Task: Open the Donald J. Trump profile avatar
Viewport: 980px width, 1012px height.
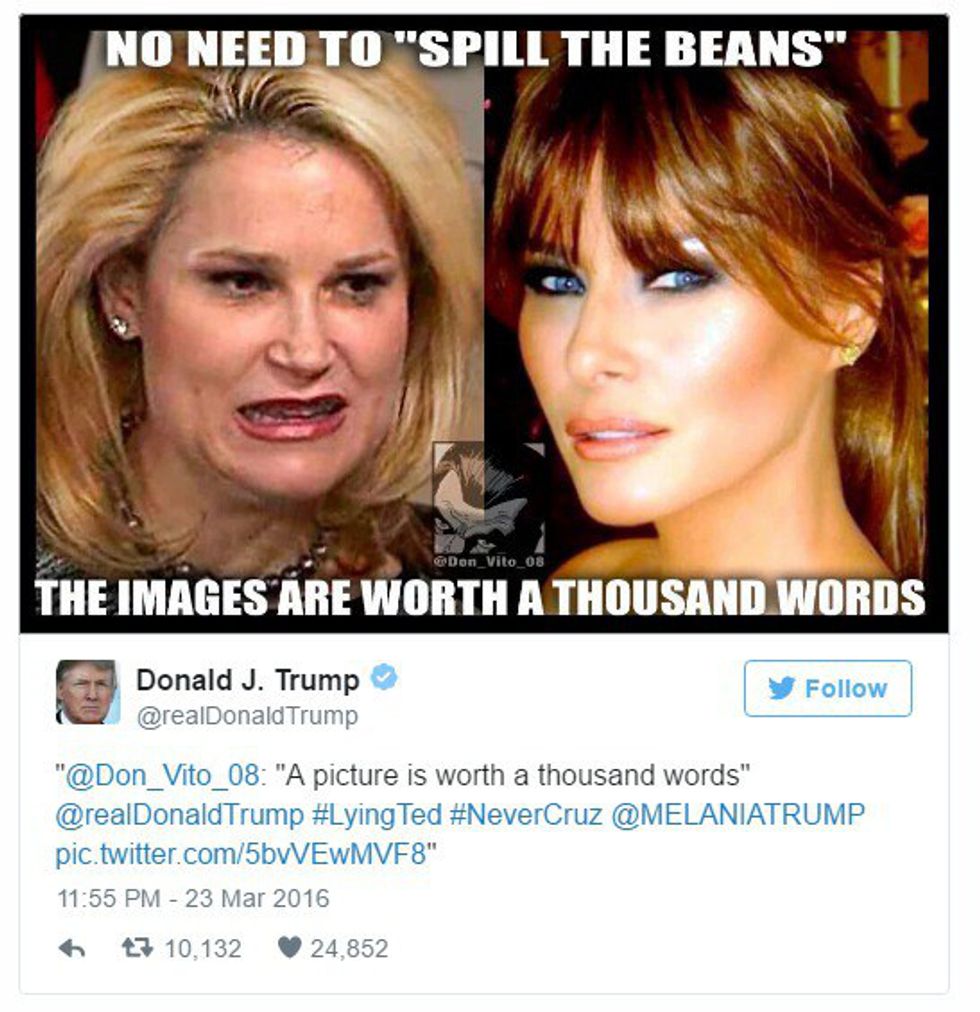Action: (88, 692)
